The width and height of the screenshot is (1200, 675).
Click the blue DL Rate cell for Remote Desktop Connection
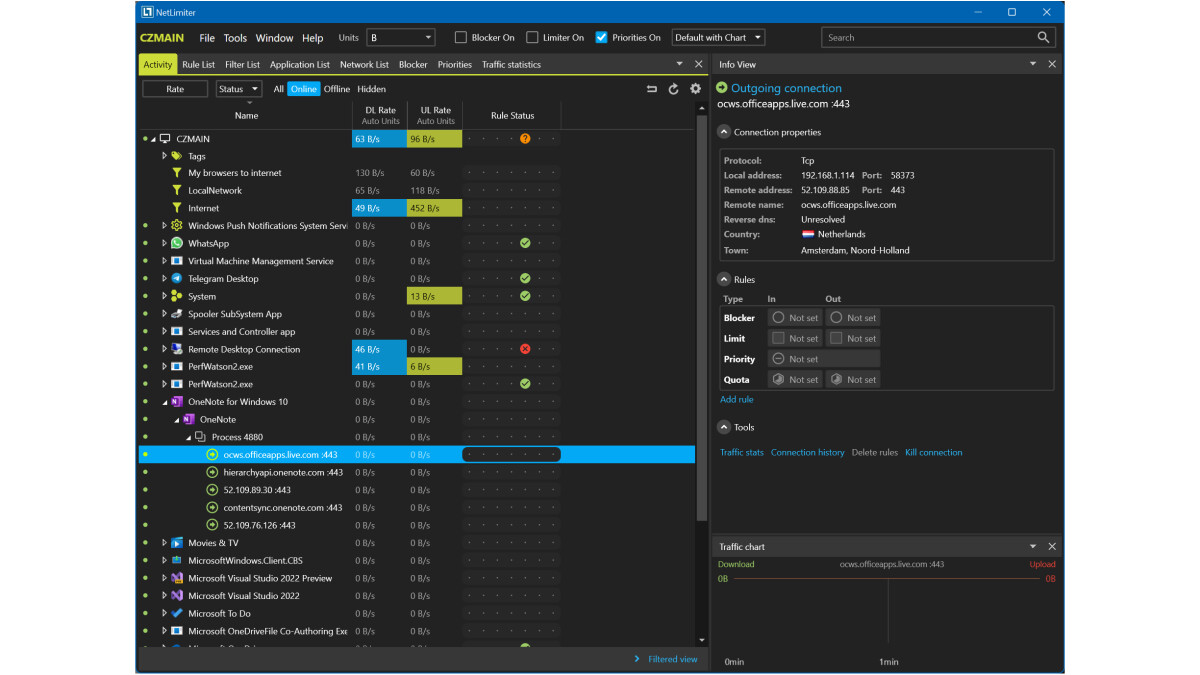pos(380,349)
